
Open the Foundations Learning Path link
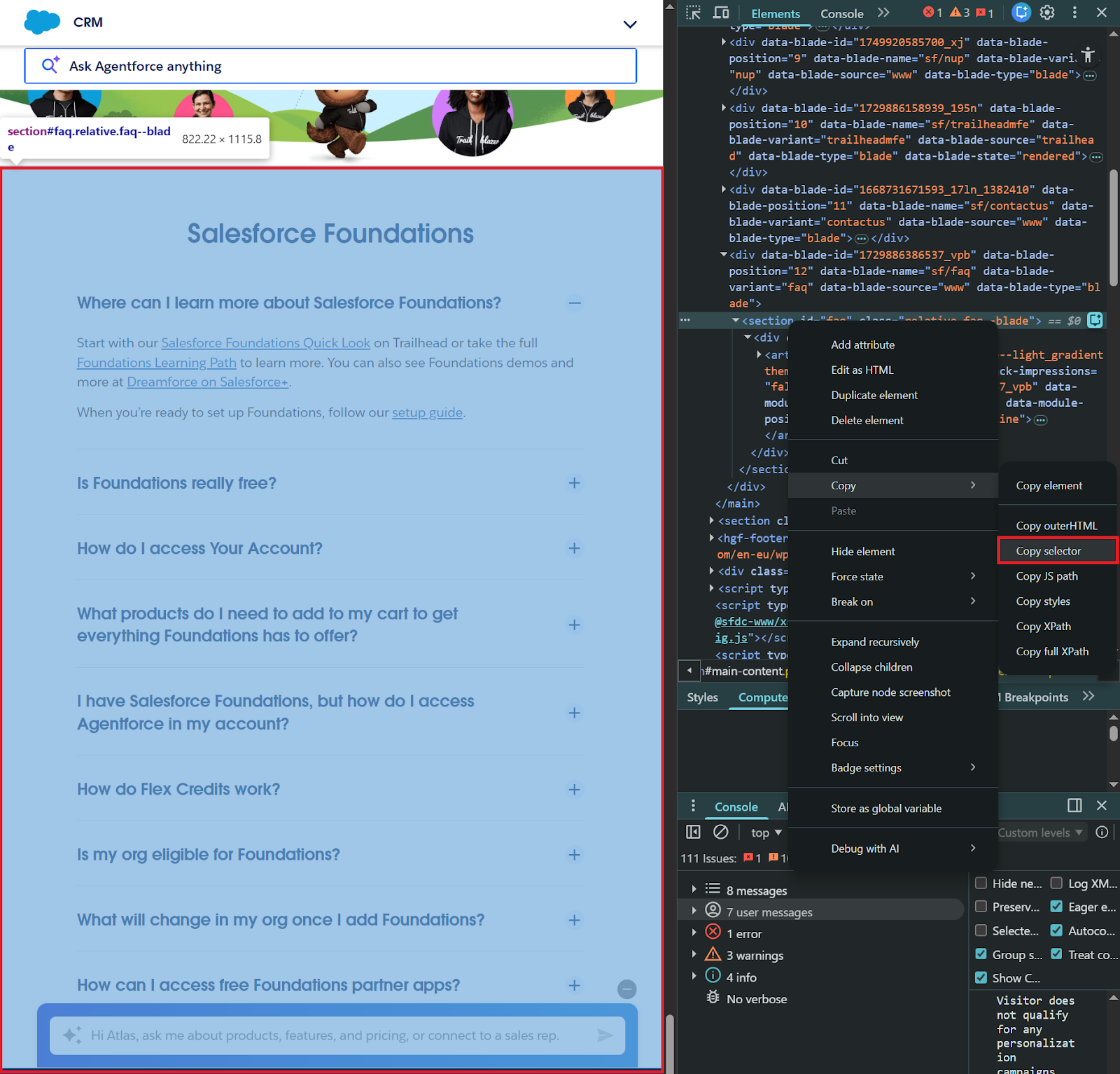click(156, 363)
